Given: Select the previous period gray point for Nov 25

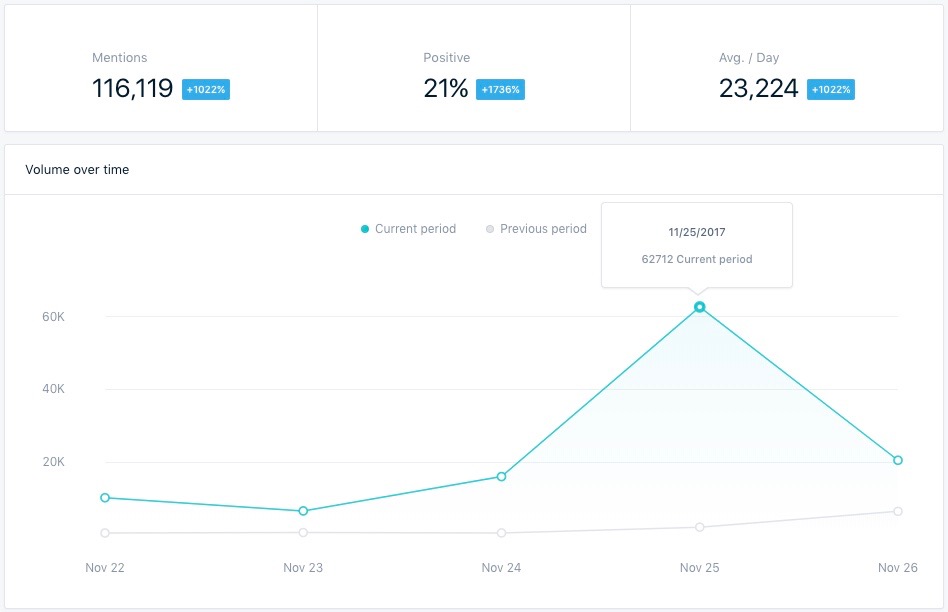Looking at the screenshot, I should pos(700,527).
